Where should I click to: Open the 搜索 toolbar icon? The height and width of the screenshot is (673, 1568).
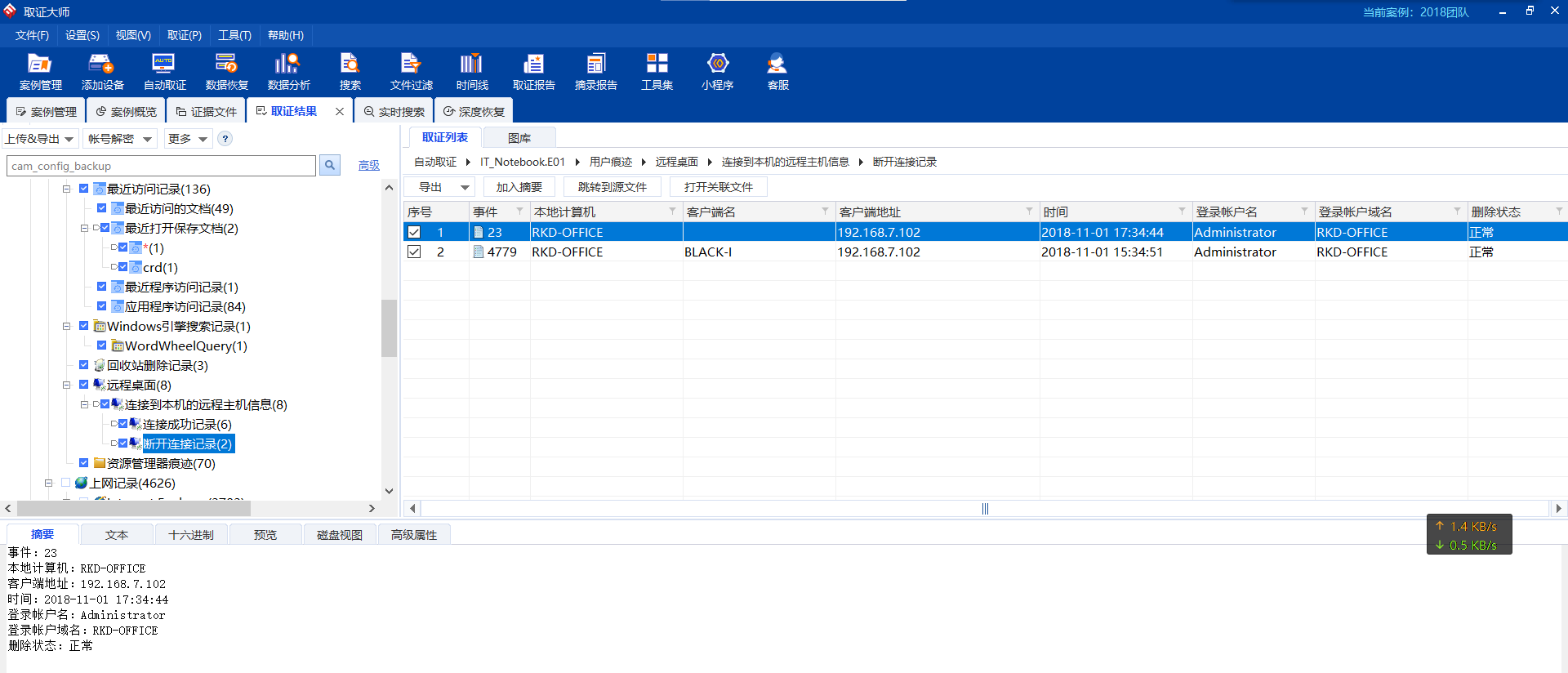pyautogui.click(x=350, y=72)
